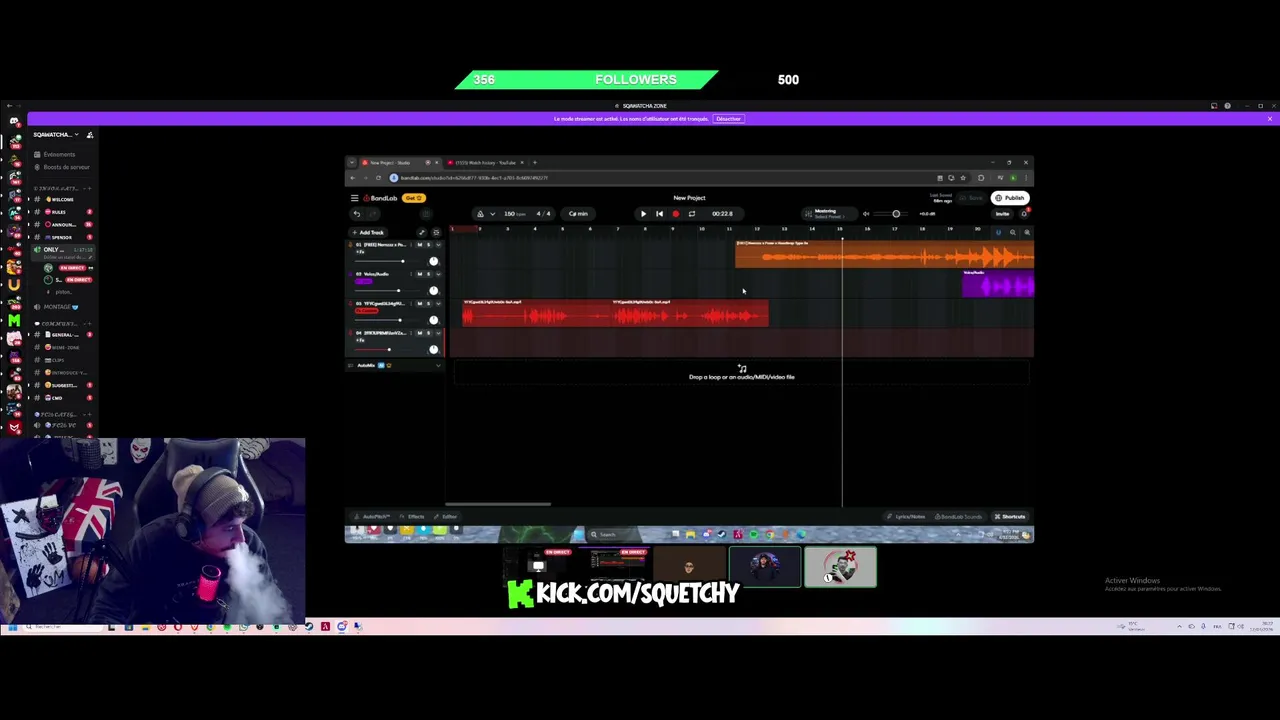Click the zoom in magnifier icon
Screen dimensions: 1280x720
(1026, 232)
